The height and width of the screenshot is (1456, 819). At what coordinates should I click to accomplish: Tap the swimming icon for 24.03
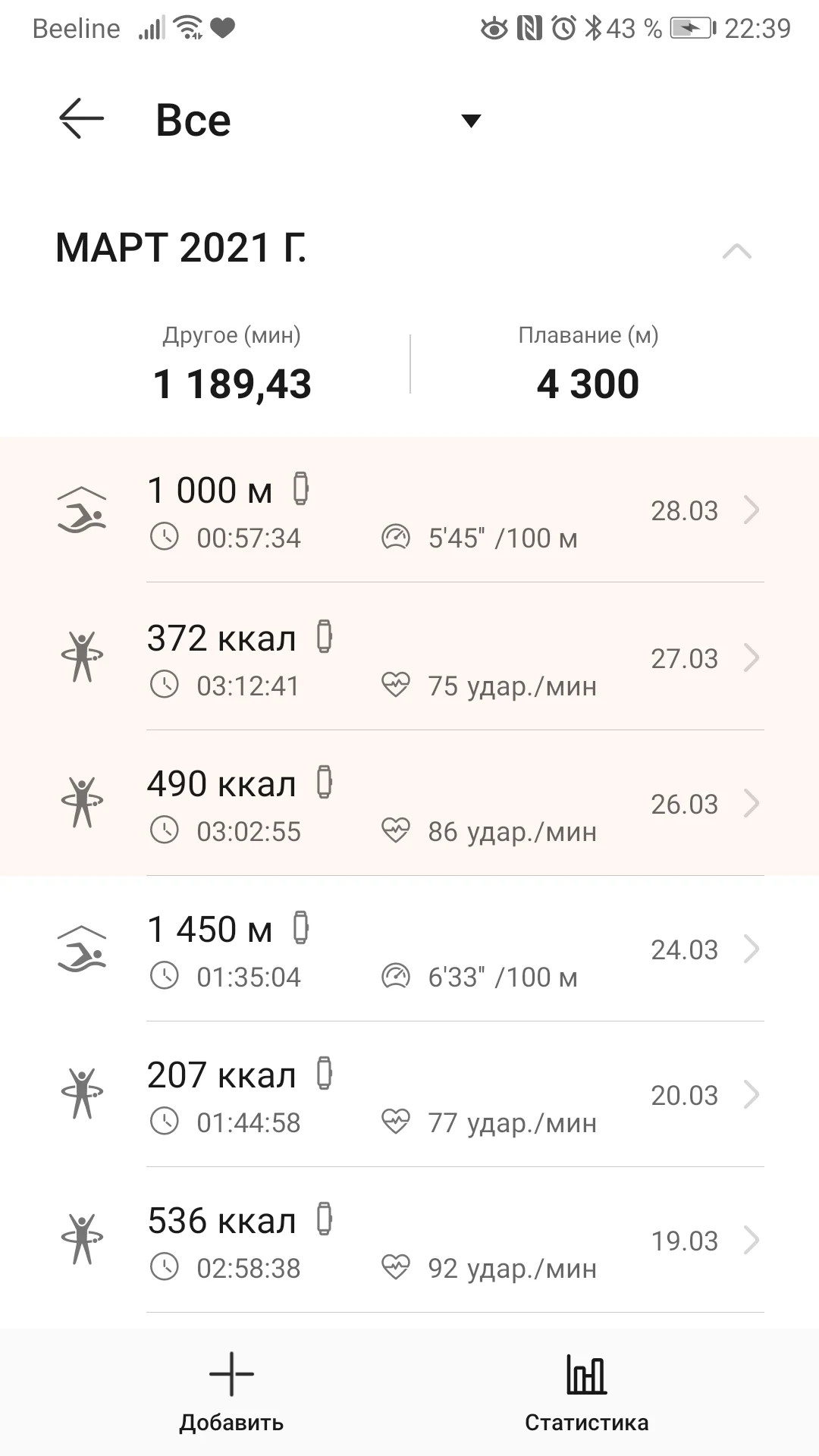(82, 949)
